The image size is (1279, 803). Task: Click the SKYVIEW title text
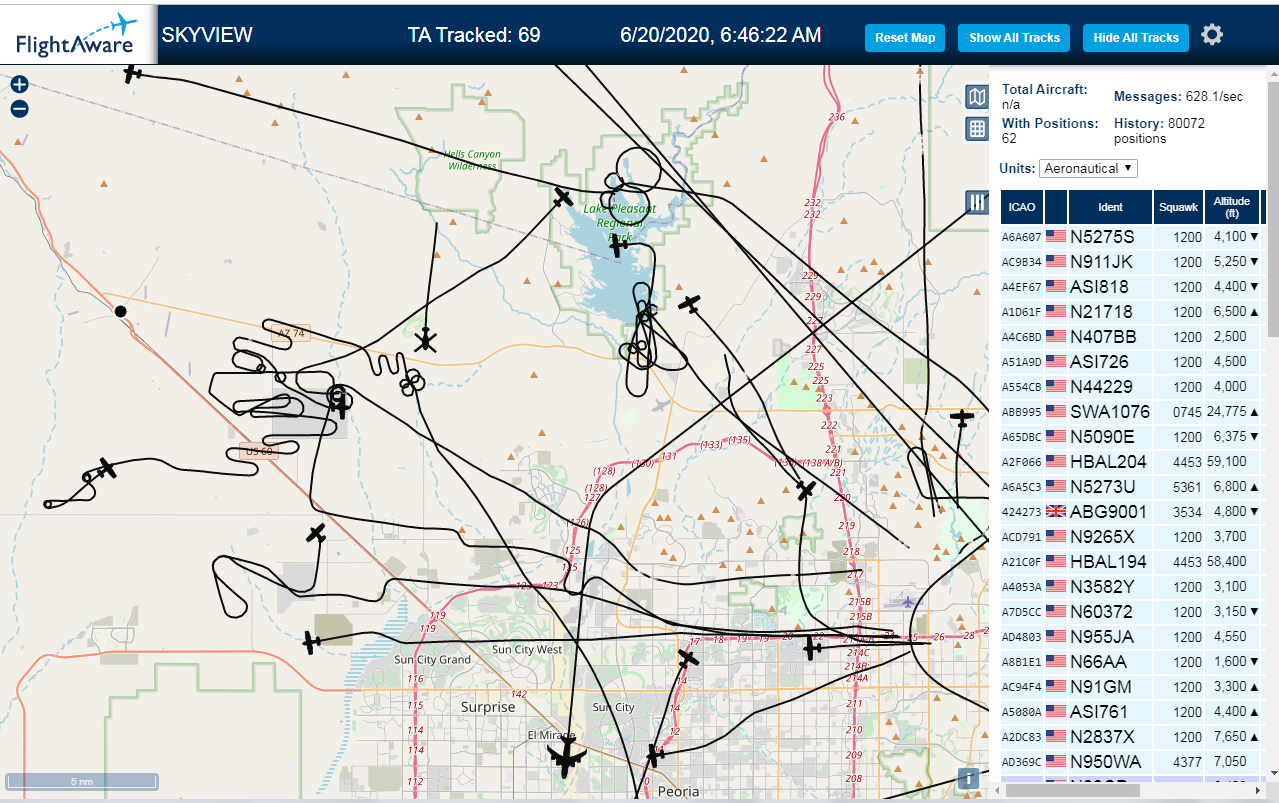tap(207, 35)
